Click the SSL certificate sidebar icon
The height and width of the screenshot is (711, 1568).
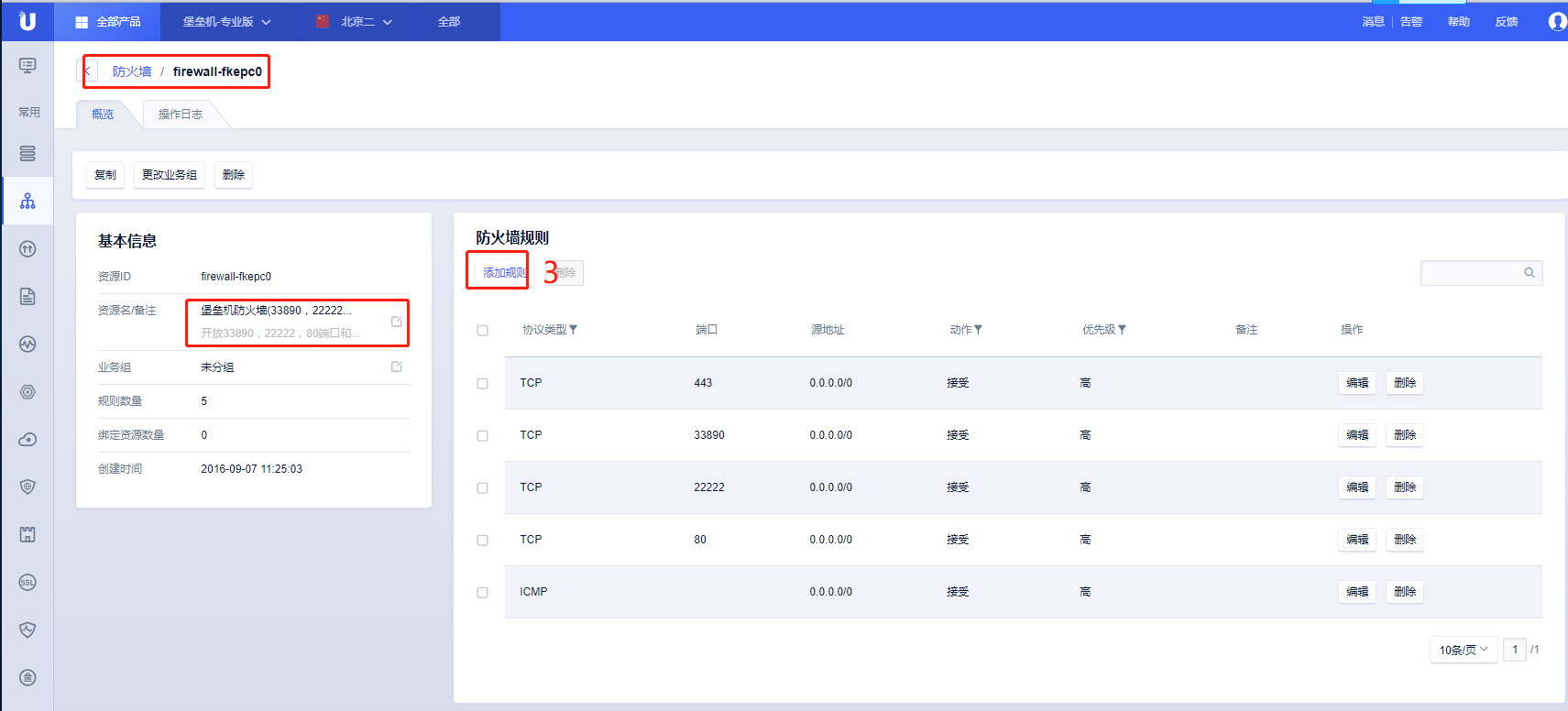click(x=27, y=583)
